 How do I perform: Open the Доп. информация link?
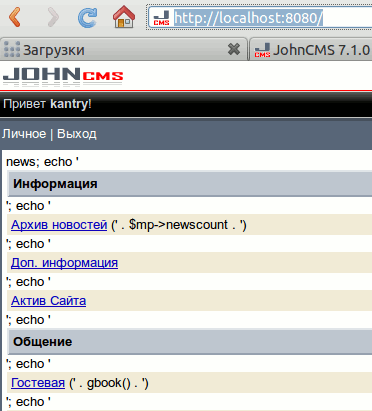tap(64, 263)
